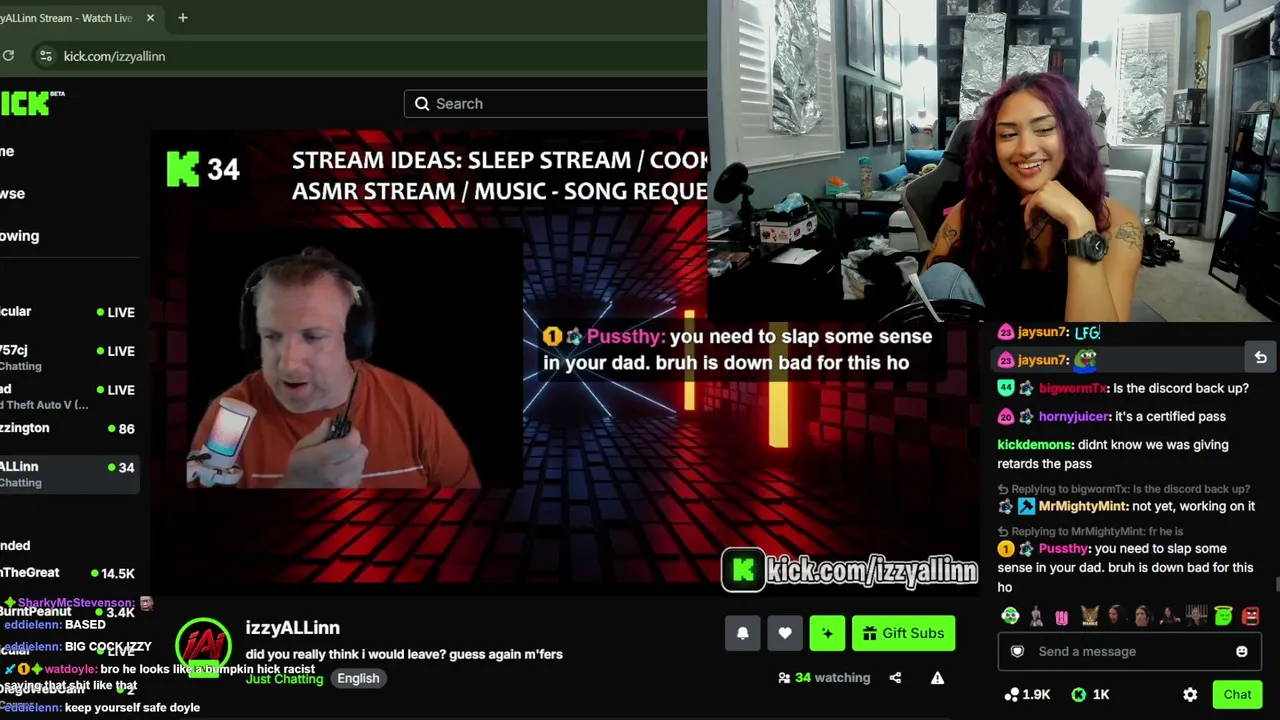Open the Following section in the sidebar
Screen dimensions: 1280x720
[20, 236]
